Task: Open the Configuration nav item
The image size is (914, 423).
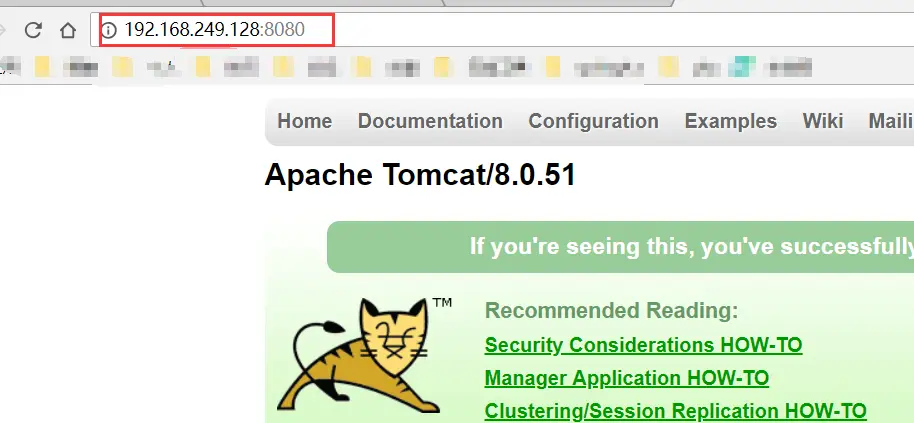Action: 593,121
